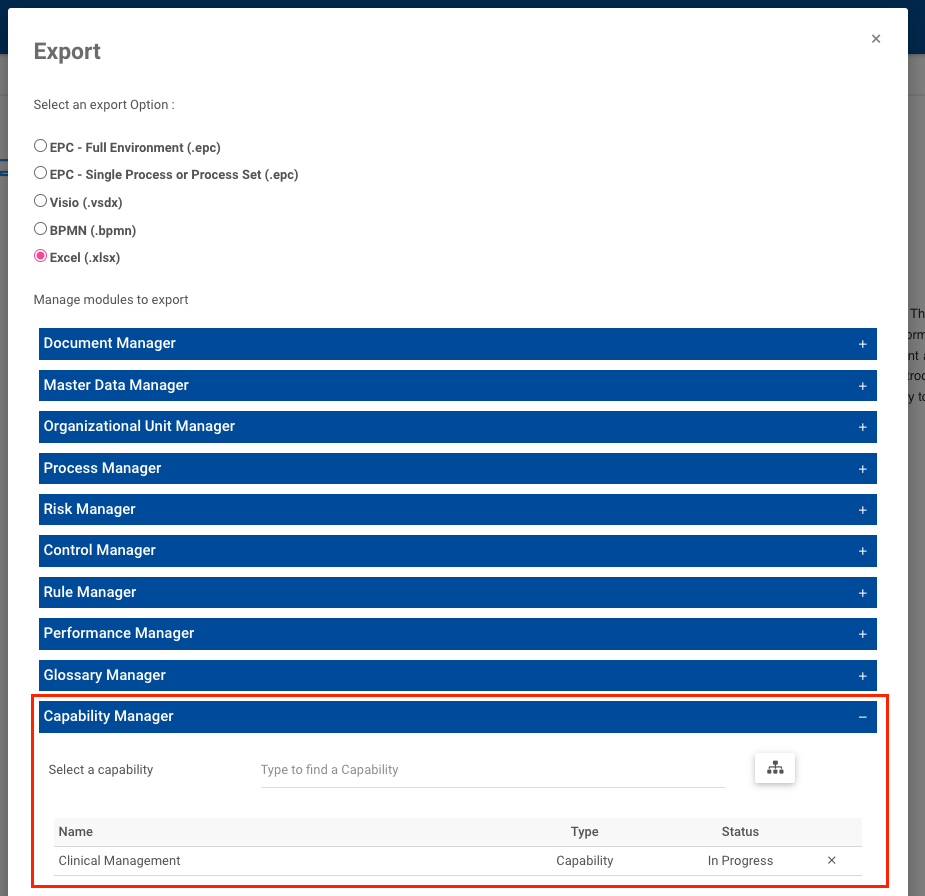Close the Export dialog
The width and height of the screenshot is (925, 896).
click(875, 38)
